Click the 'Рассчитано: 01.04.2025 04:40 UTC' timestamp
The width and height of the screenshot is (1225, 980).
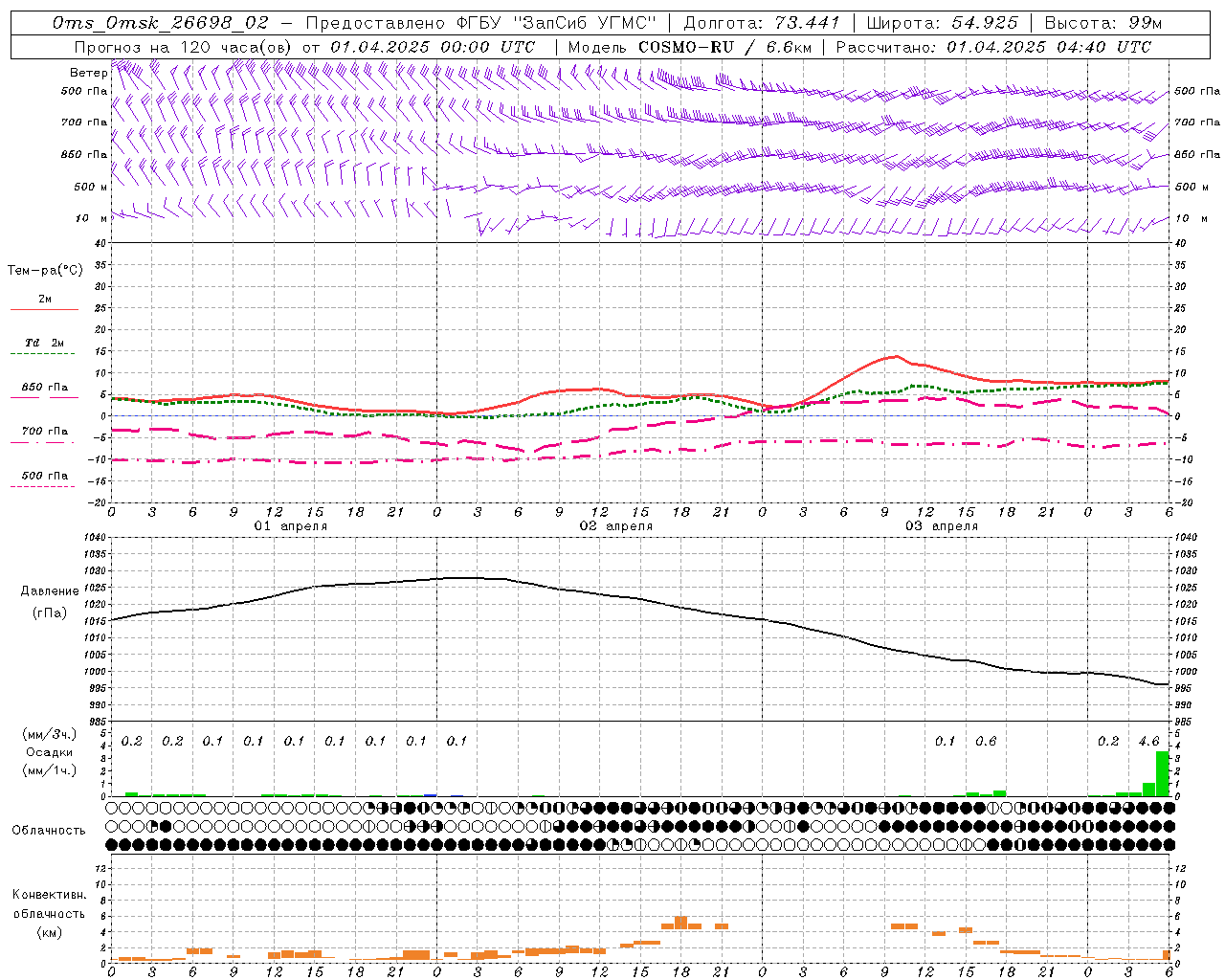click(993, 47)
